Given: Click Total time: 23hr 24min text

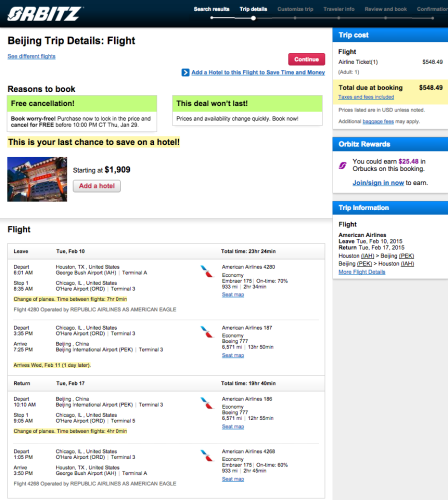Looking at the screenshot, I should pyautogui.click(x=248, y=251).
